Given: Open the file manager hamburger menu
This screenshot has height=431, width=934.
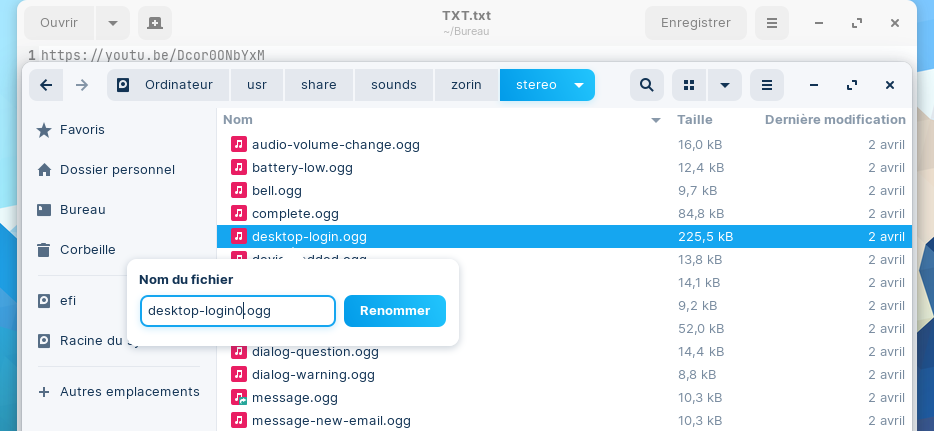Looking at the screenshot, I should click(767, 85).
